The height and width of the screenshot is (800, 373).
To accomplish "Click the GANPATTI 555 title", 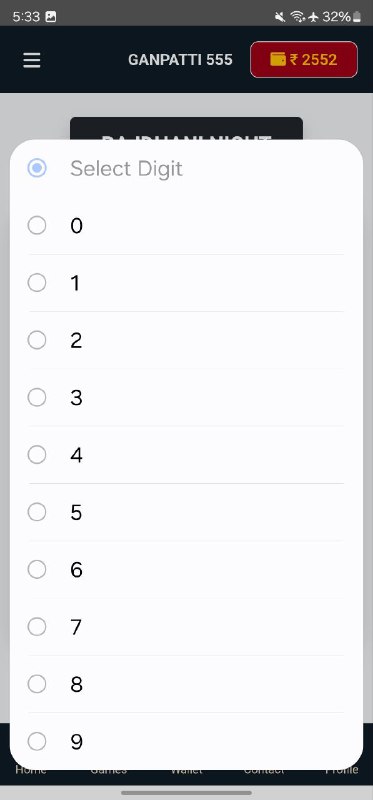I will coord(180,60).
